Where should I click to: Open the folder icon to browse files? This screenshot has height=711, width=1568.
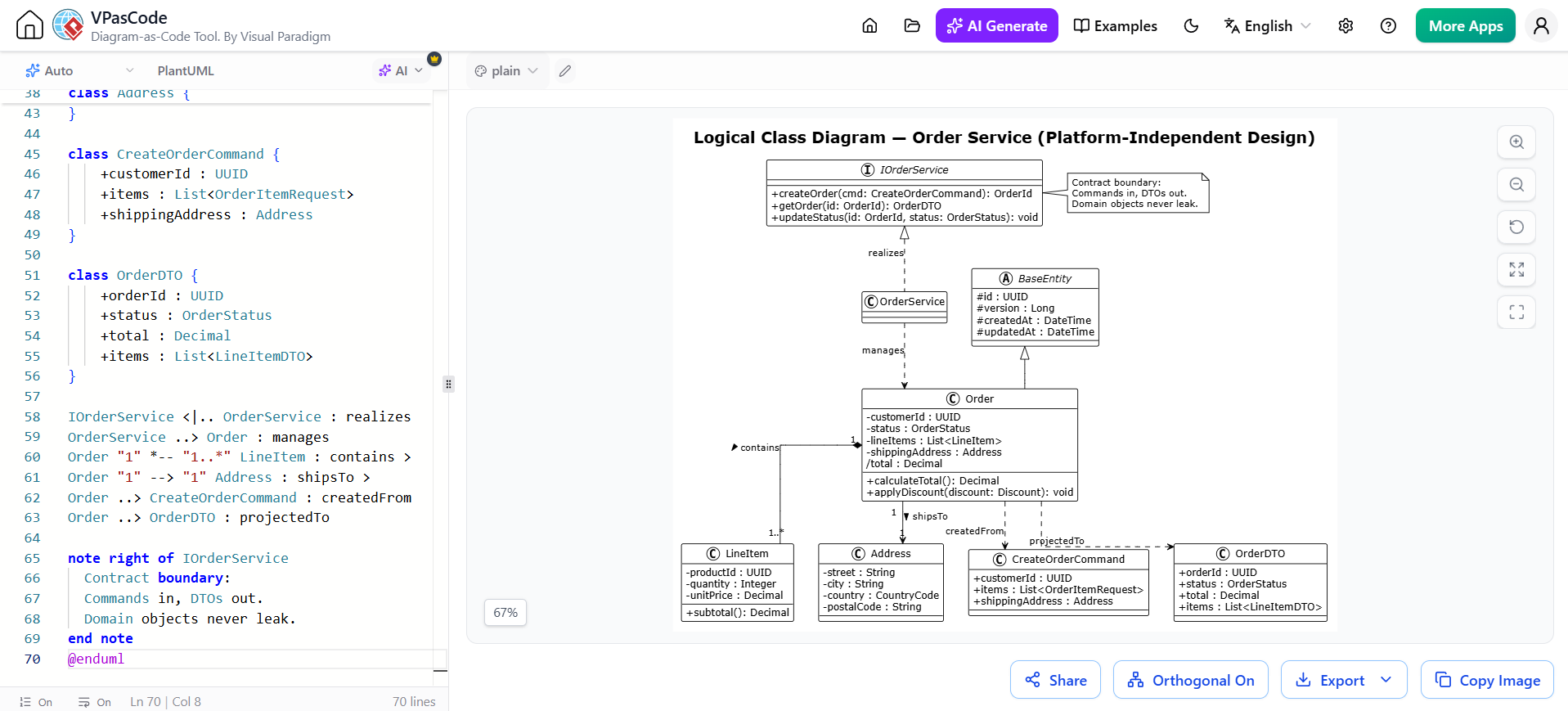click(x=912, y=25)
